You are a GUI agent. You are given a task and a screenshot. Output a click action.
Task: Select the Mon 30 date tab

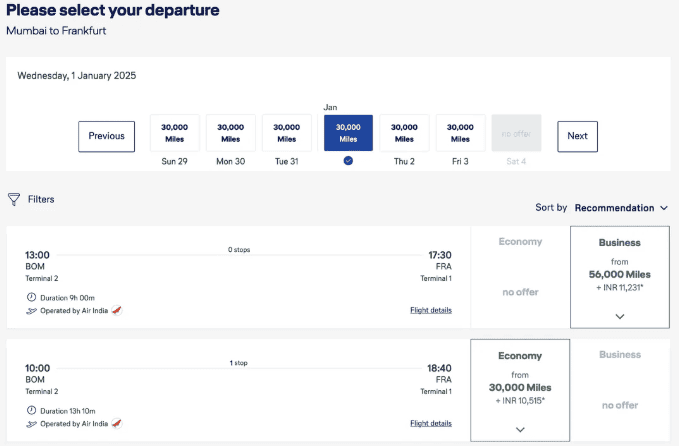tap(231, 134)
